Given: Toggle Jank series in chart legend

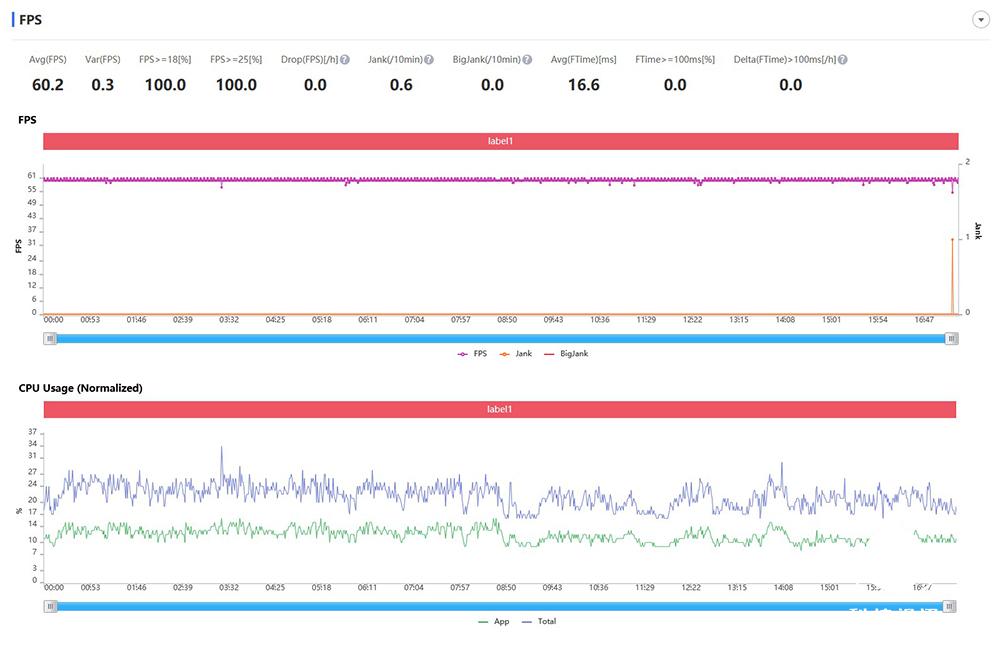Looking at the screenshot, I should pos(516,353).
